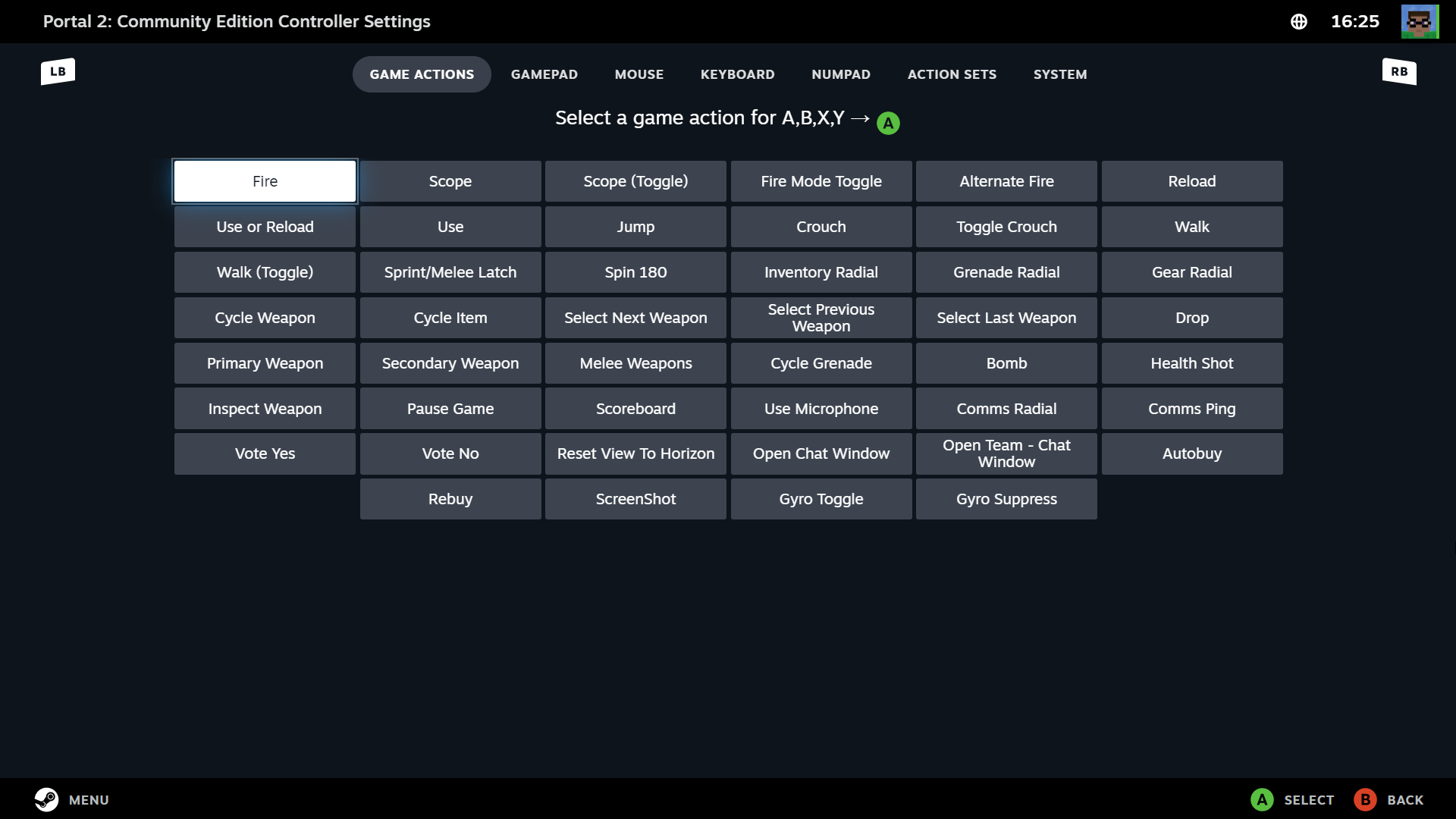Switch to the MOUSE tab
Viewport: 1456px width, 819px height.
(x=639, y=74)
